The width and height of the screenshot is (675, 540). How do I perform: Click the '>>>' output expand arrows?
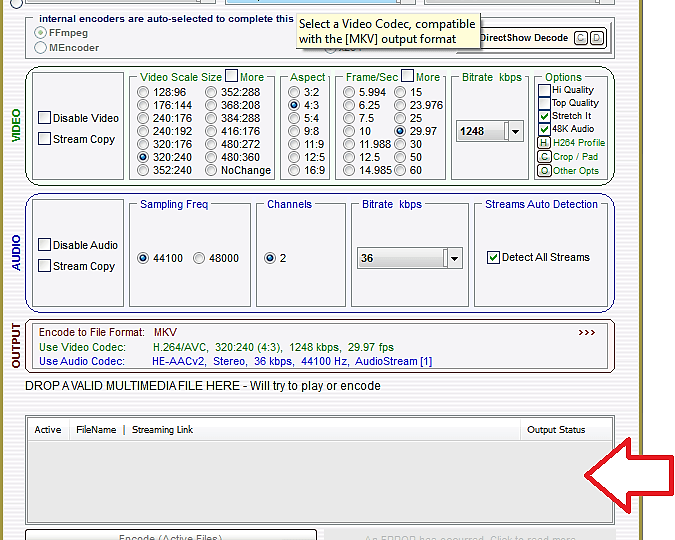click(x=586, y=332)
